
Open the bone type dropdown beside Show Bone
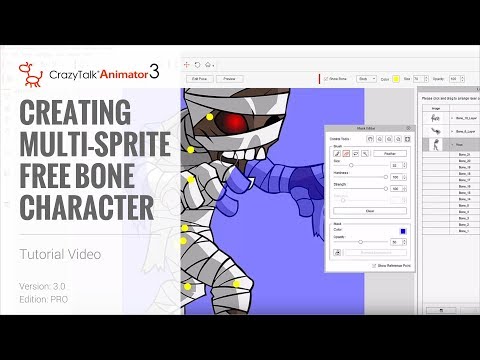click(x=366, y=79)
